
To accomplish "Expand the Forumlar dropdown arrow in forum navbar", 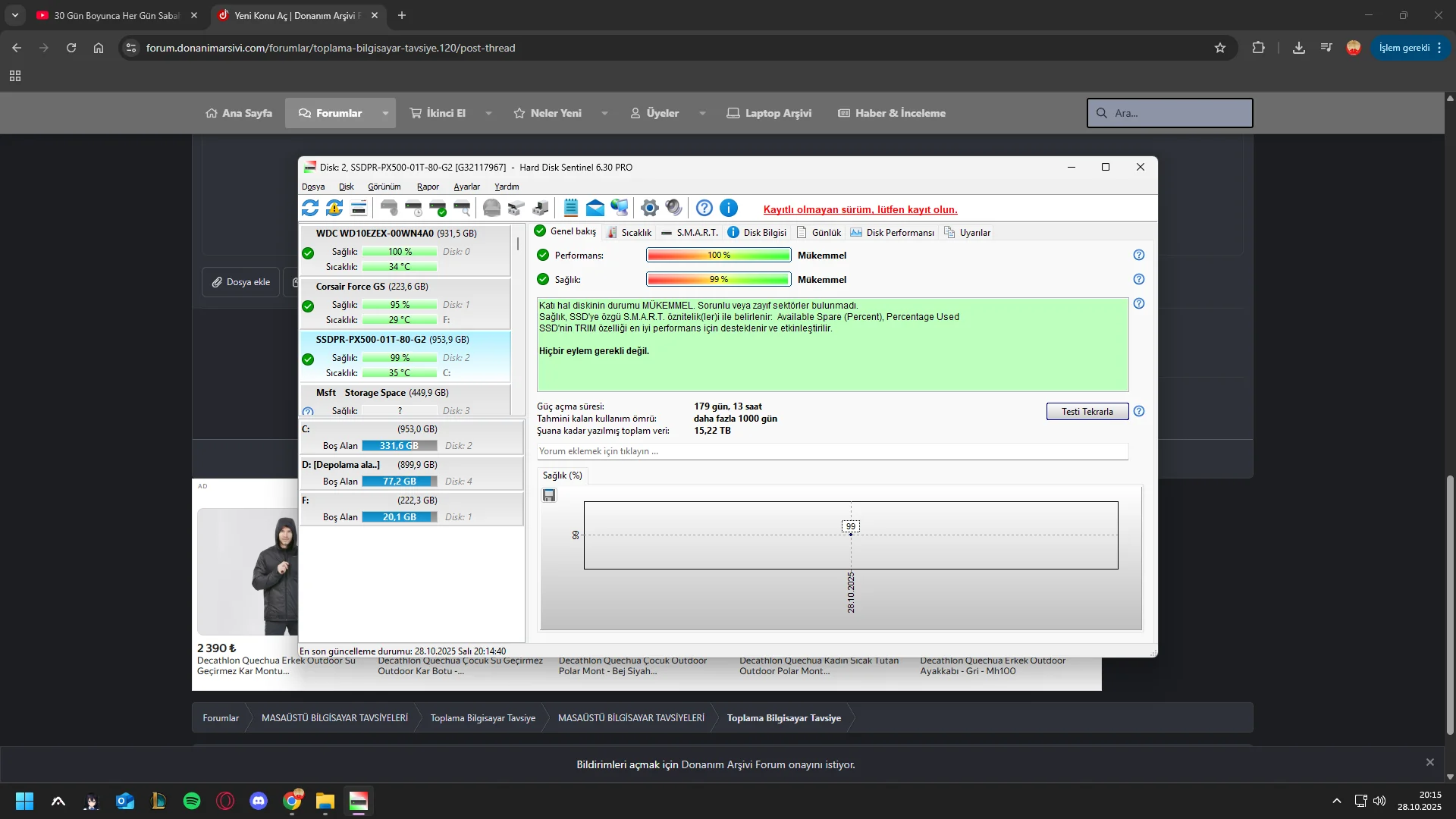I will [385, 113].
